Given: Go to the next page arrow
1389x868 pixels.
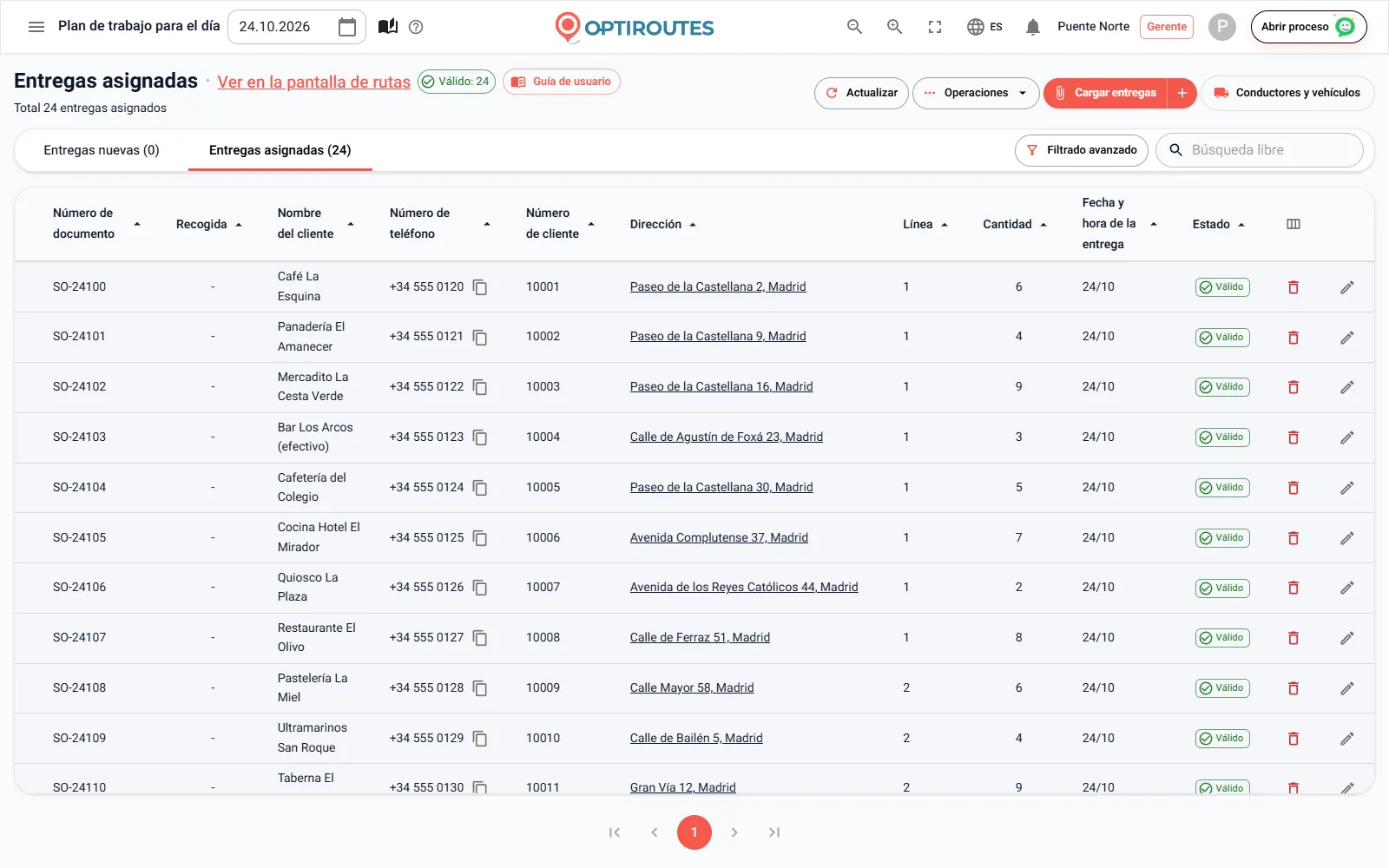Looking at the screenshot, I should coord(734,832).
